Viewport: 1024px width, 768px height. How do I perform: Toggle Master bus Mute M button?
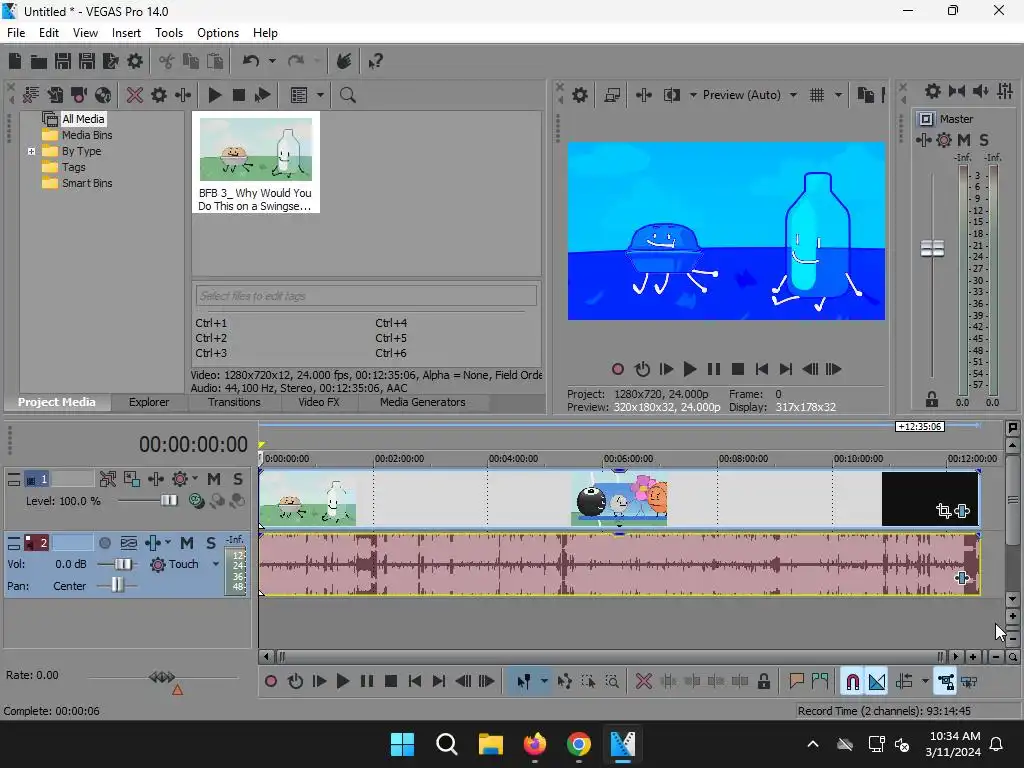pyautogui.click(x=964, y=140)
